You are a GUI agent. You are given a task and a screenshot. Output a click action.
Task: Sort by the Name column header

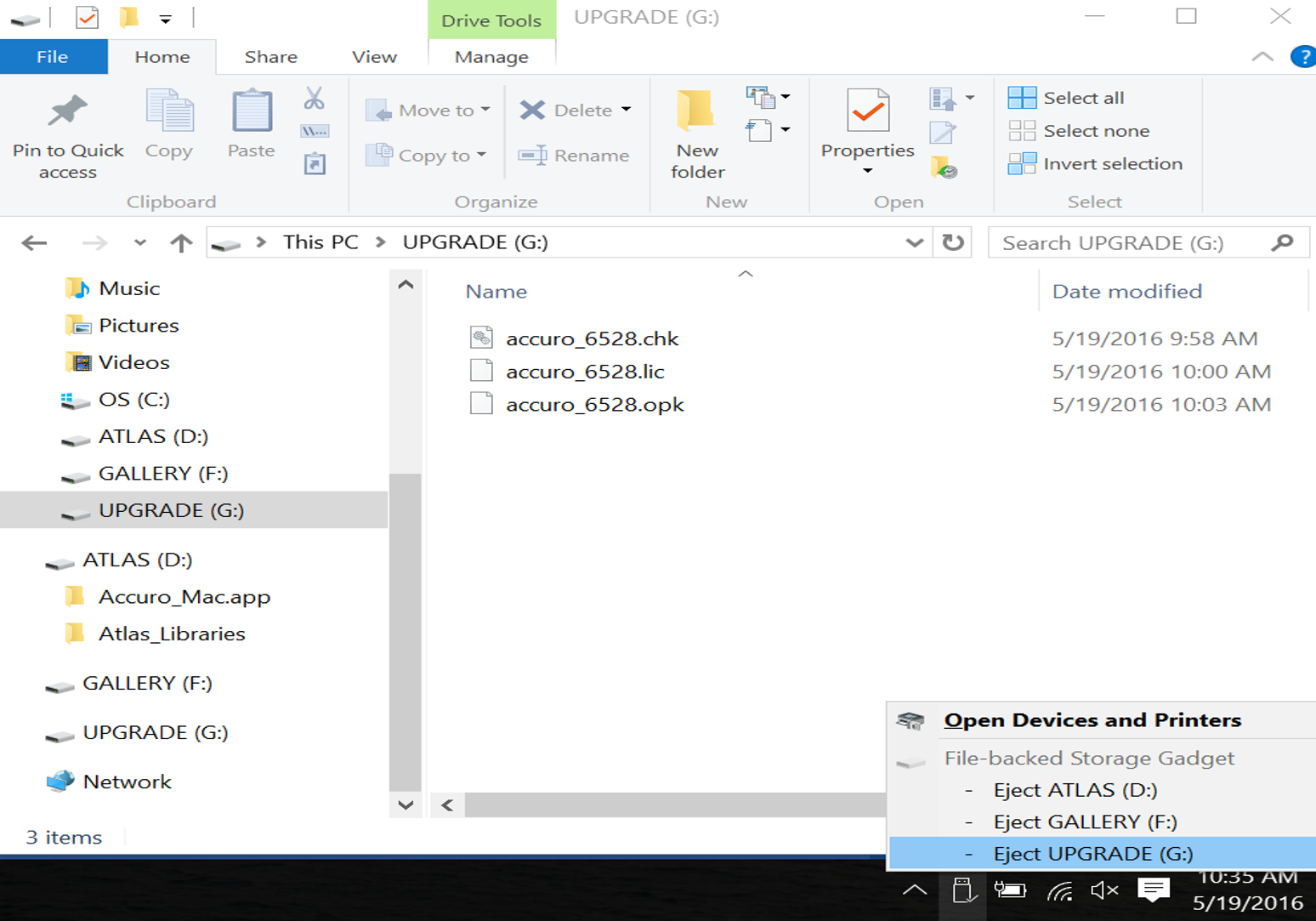tap(496, 292)
